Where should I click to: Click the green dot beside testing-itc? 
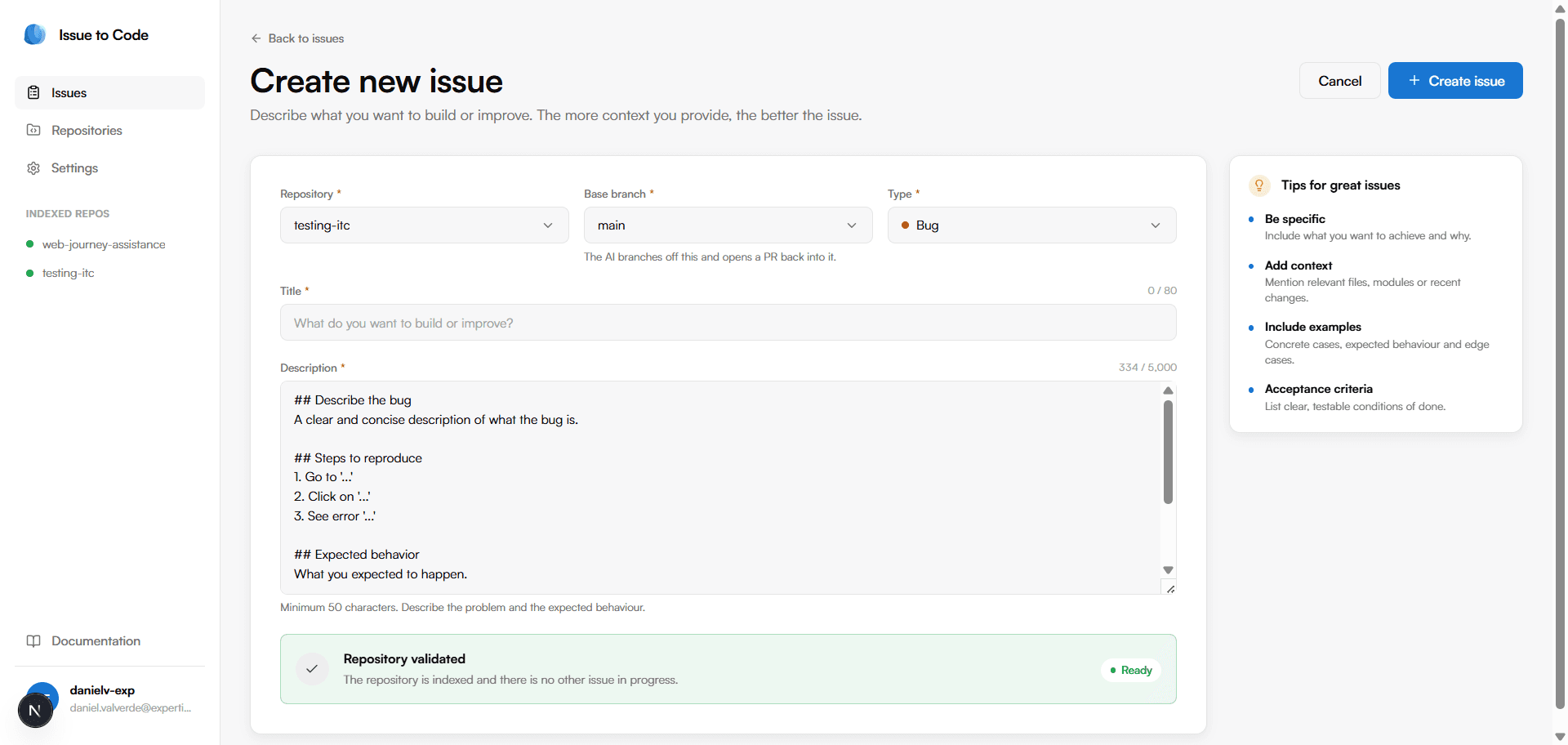(x=30, y=273)
